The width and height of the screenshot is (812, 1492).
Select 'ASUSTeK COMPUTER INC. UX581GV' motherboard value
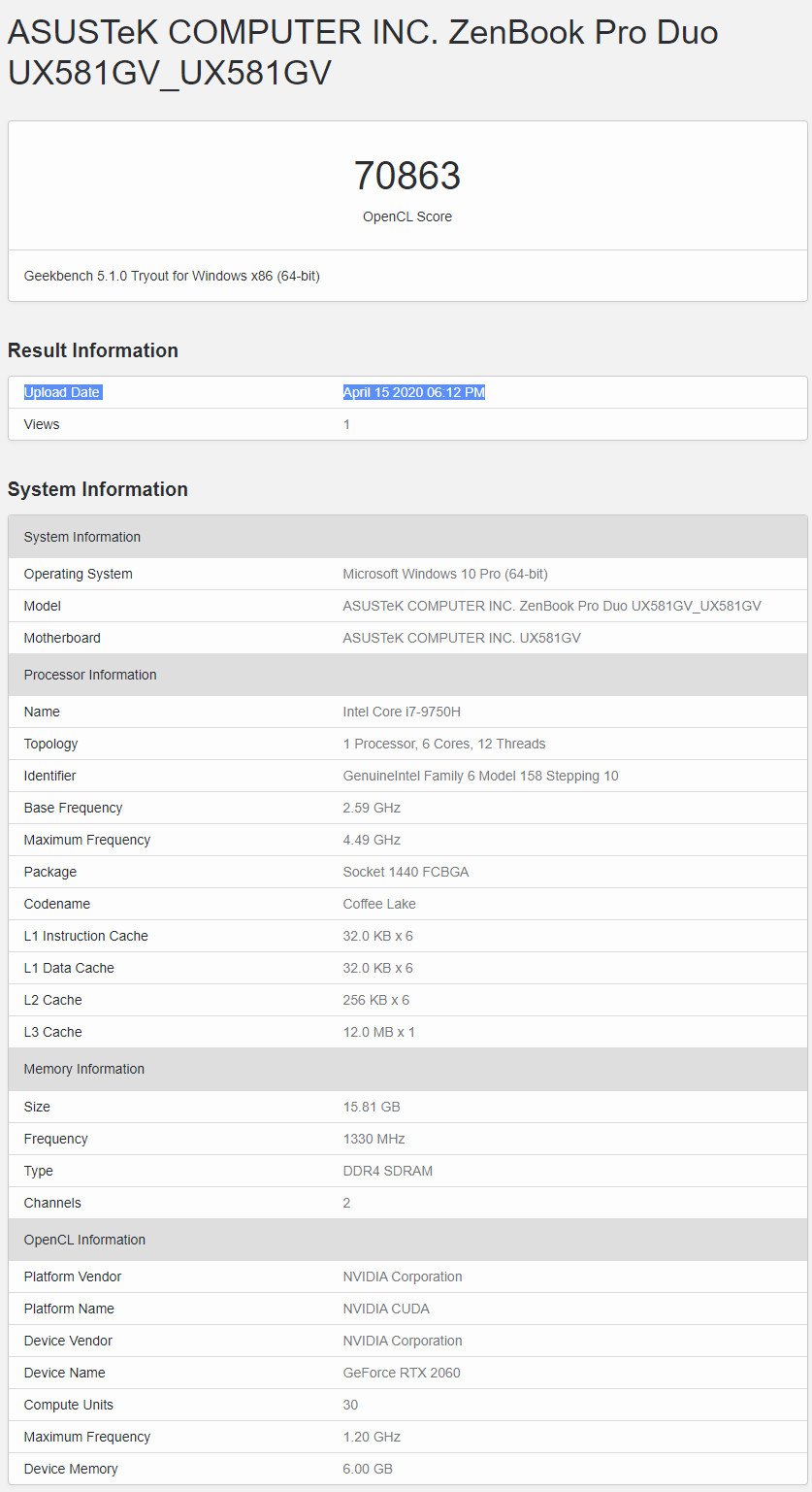(x=462, y=638)
